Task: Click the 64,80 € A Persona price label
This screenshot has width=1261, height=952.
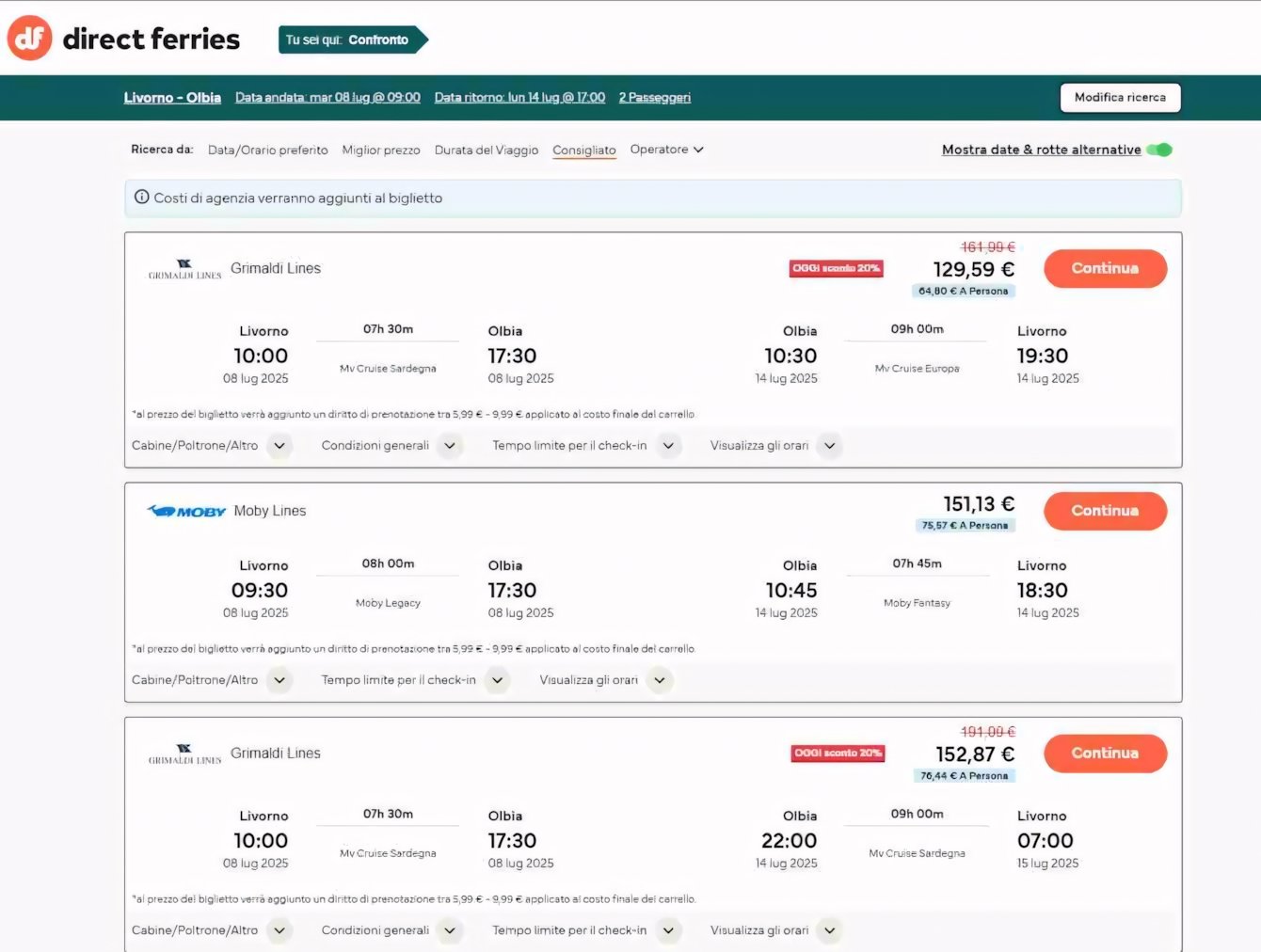Action: 964,291
